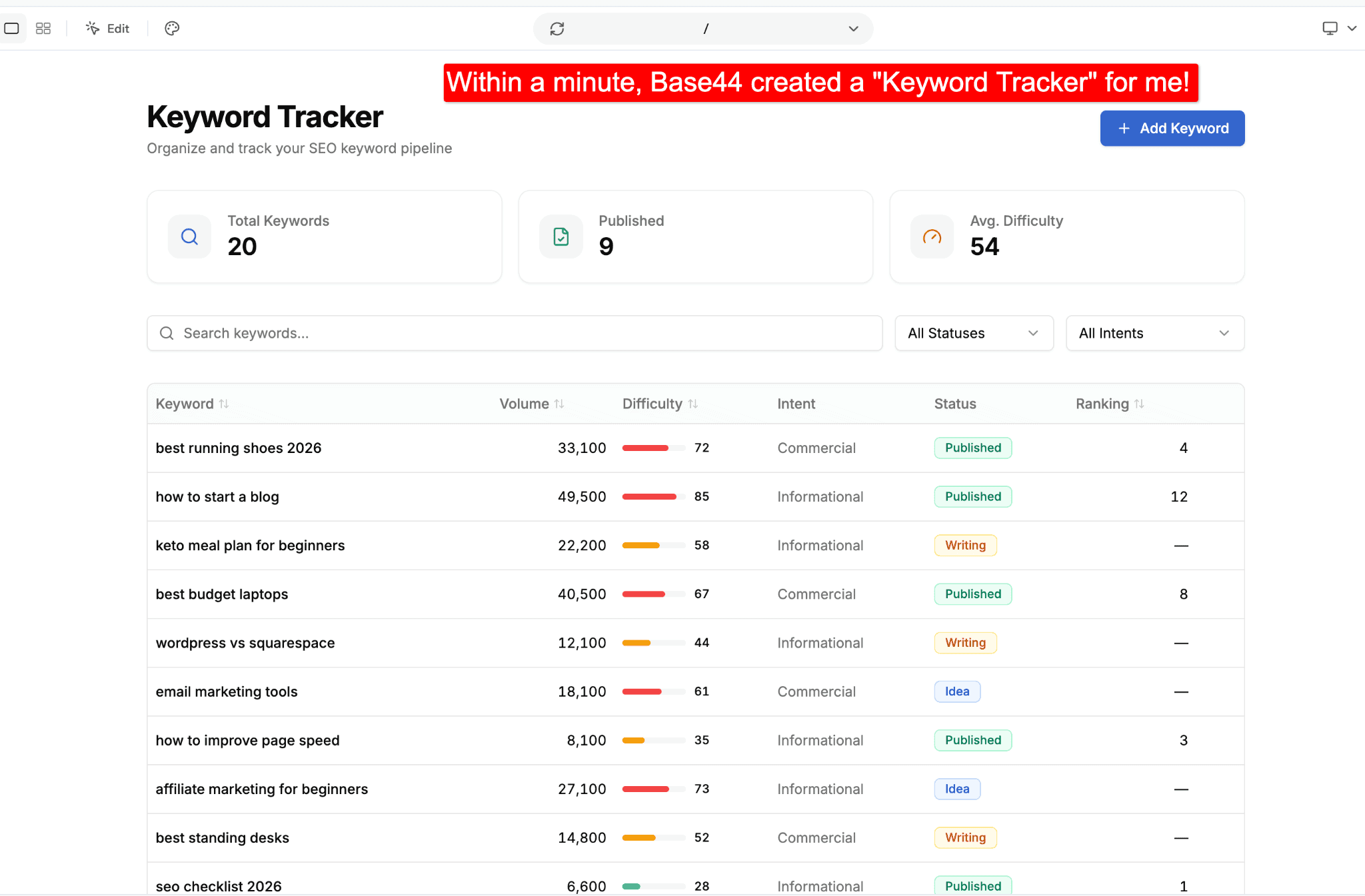1365x896 pixels.
Task: Select the 'best standing desks' keyword
Action: (223, 838)
